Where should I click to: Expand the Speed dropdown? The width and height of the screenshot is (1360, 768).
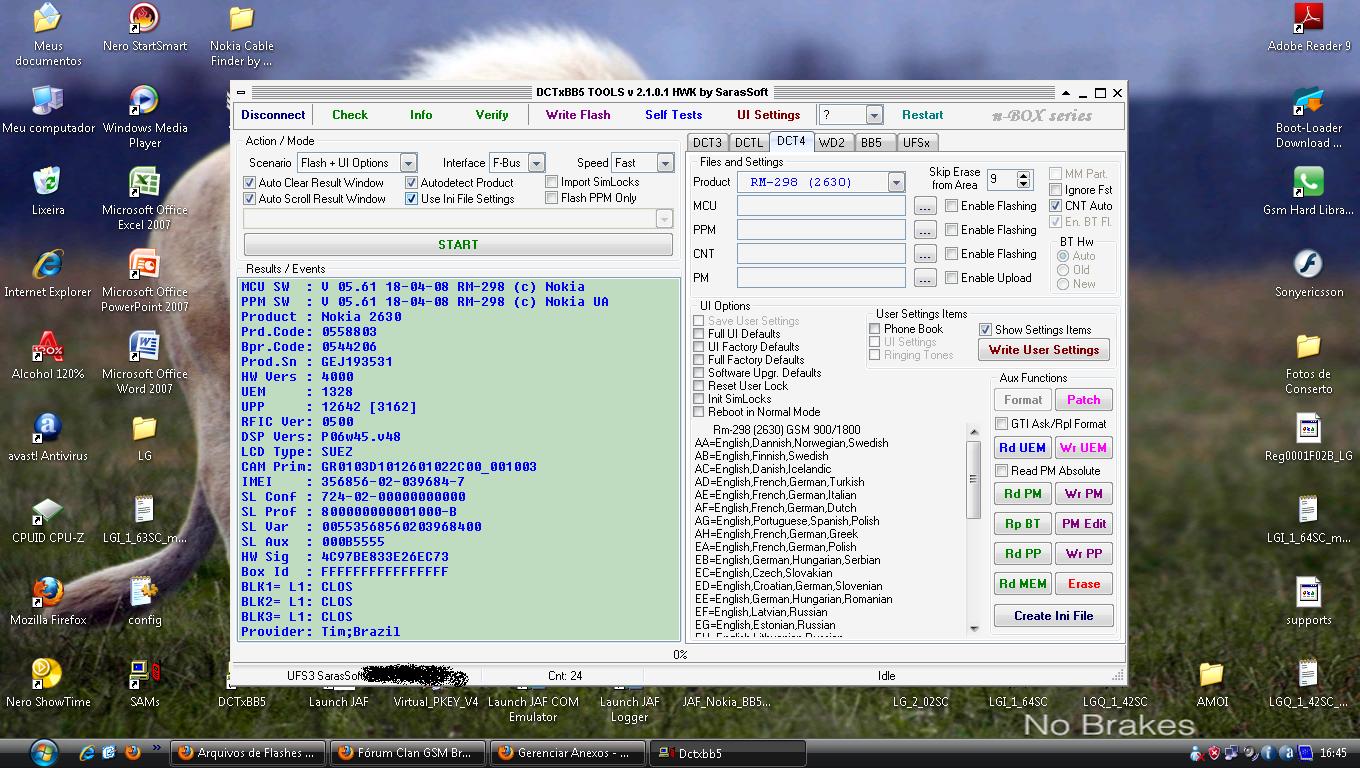[665, 163]
